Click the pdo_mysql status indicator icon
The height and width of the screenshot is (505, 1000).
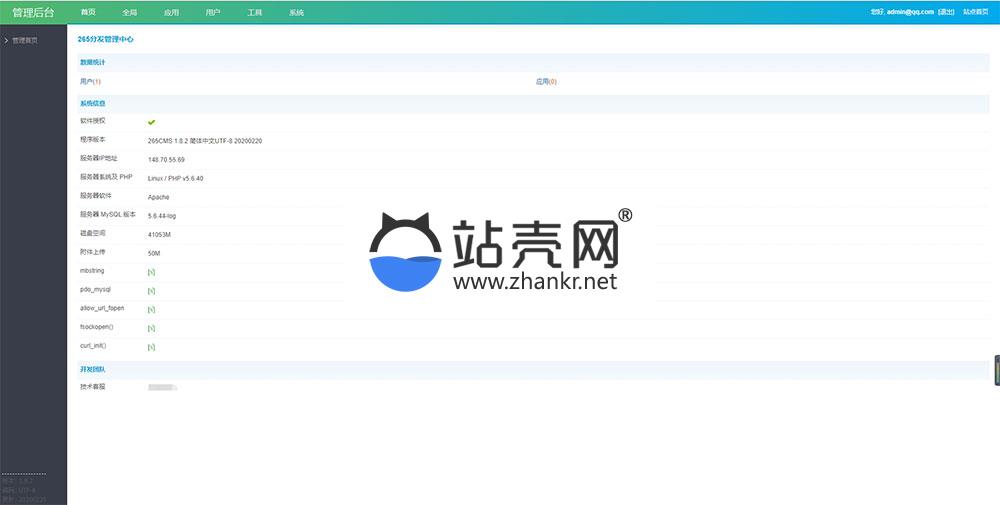tap(151, 291)
